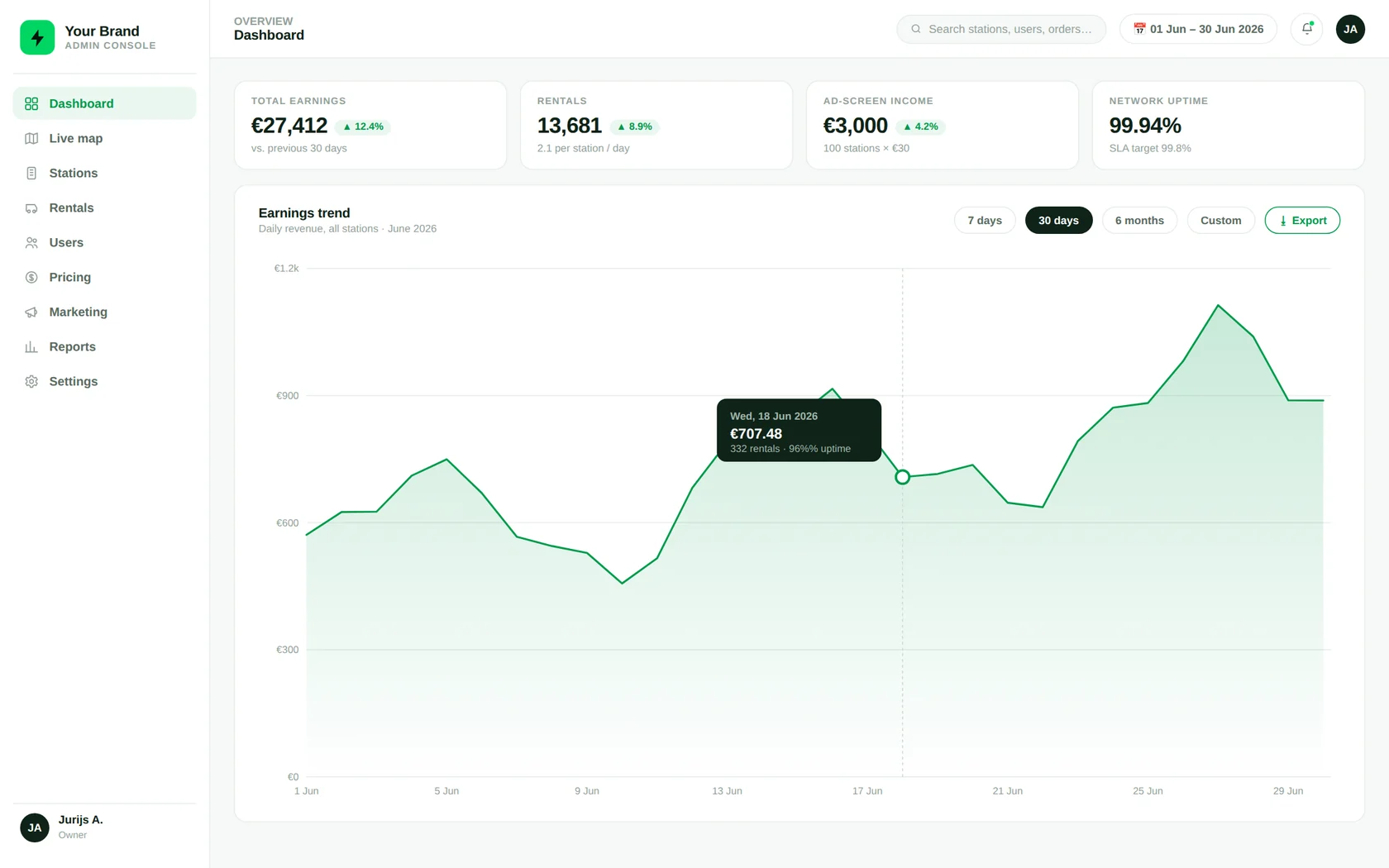Click the Users people icon

[x=31, y=242]
